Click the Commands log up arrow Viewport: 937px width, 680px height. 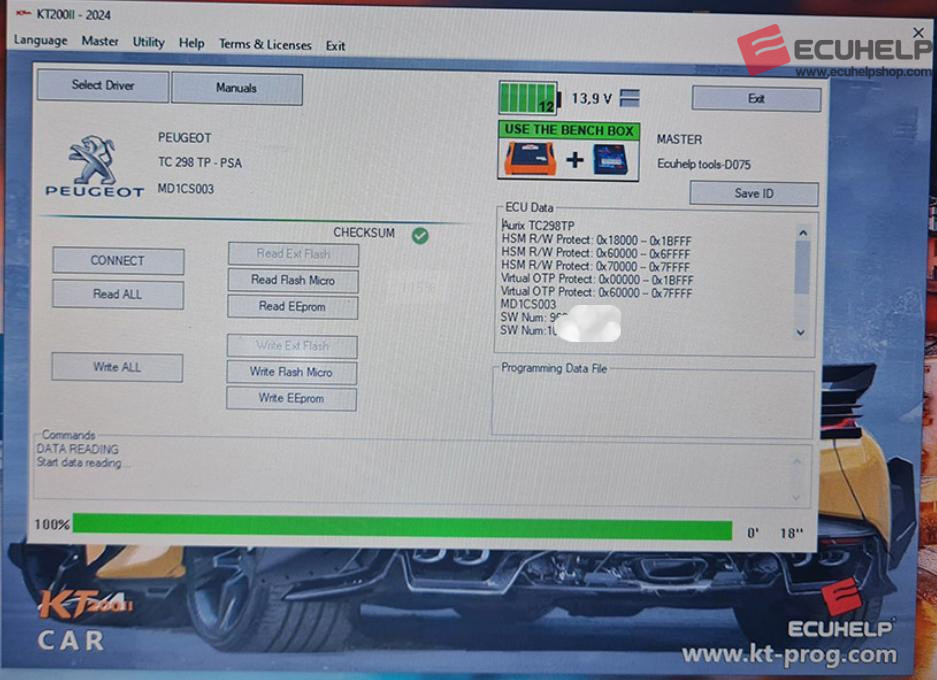pyautogui.click(x=797, y=461)
